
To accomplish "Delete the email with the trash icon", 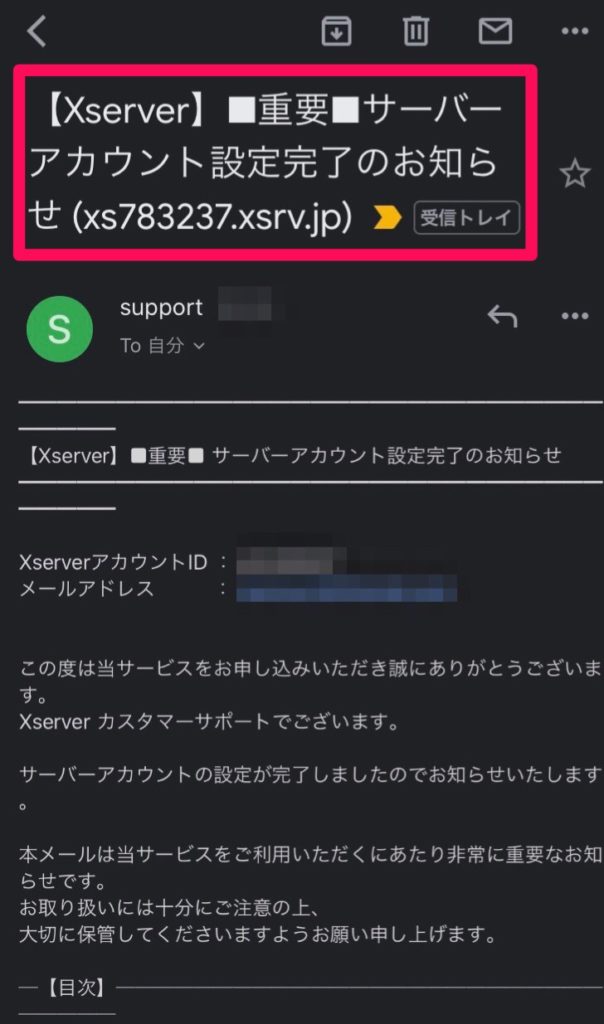I will [415, 31].
